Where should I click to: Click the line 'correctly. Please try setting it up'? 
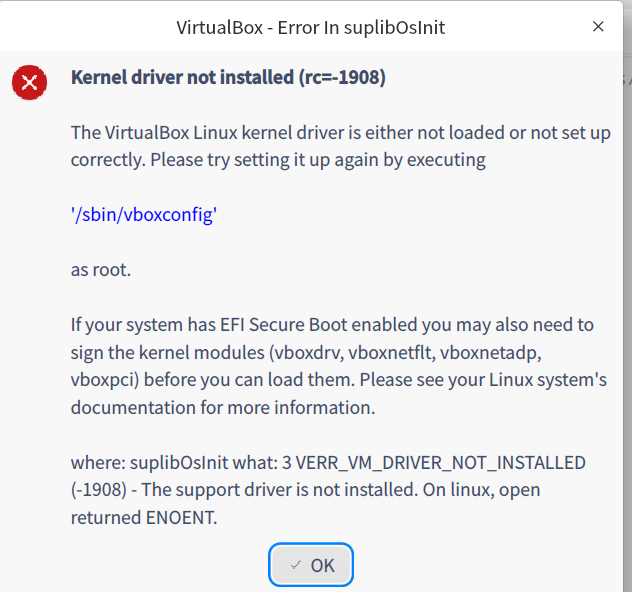pos(278,160)
